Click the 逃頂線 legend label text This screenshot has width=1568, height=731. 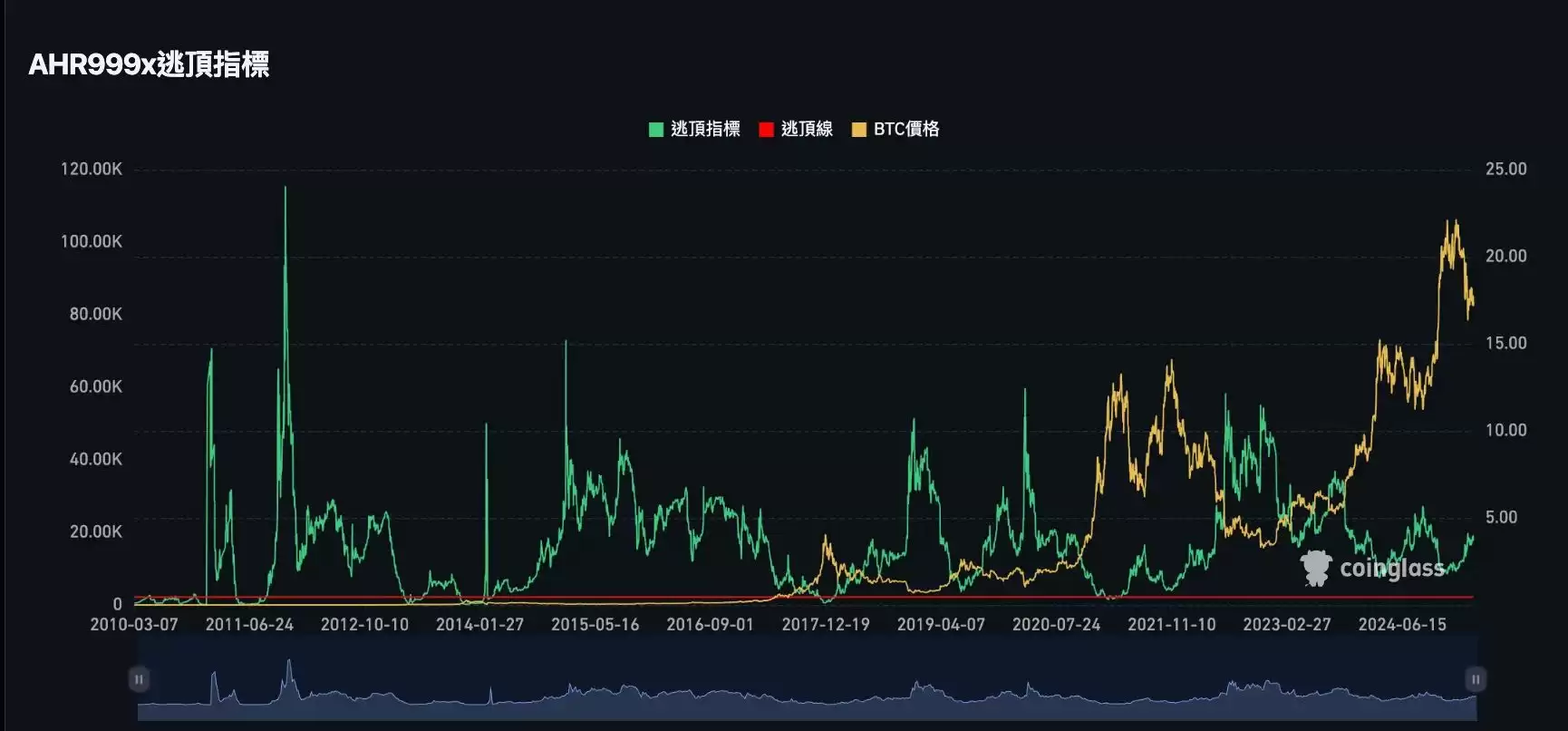click(x=807, y=130)
